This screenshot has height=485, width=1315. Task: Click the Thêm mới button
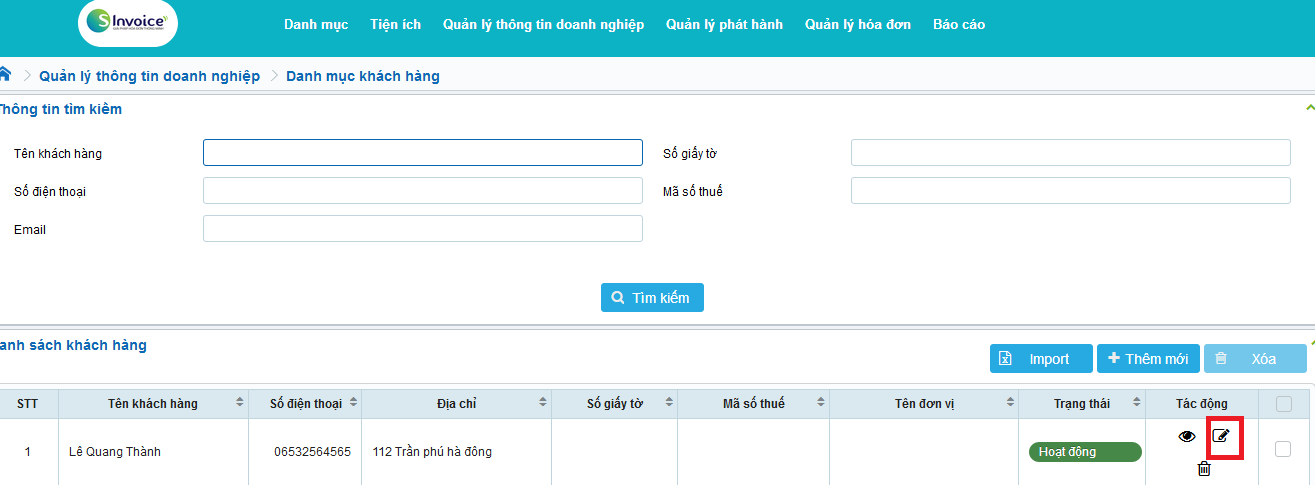point(1148,359)
